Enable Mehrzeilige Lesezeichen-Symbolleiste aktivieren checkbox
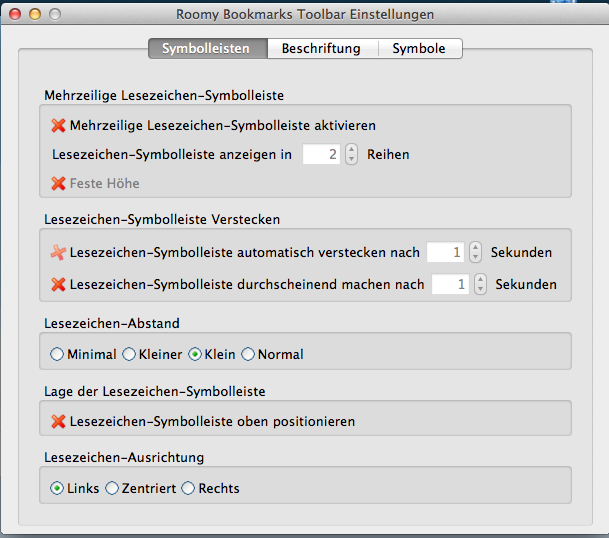609x538 pixels. [x=58, y=126]
